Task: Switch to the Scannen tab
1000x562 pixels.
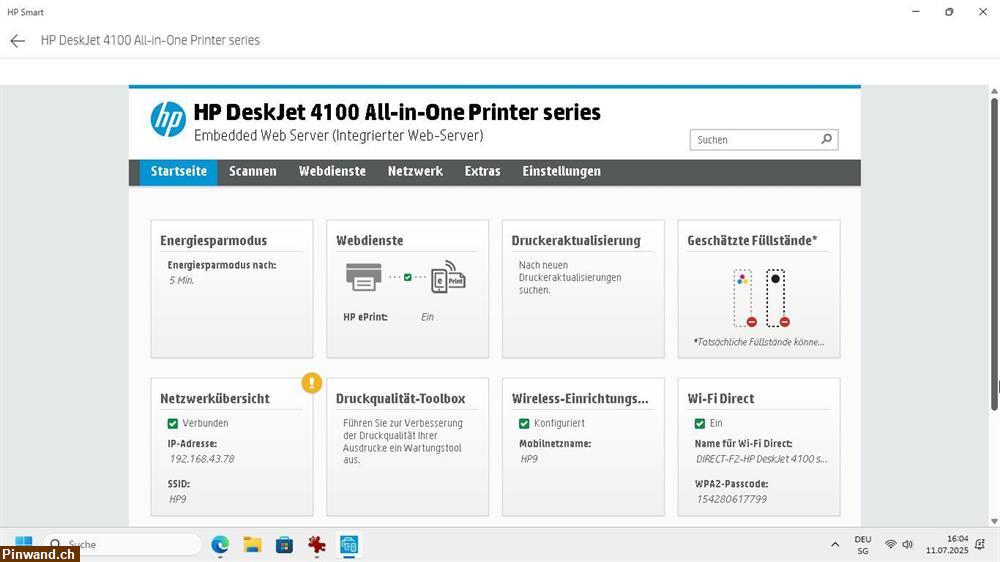Action: point(253,172)
